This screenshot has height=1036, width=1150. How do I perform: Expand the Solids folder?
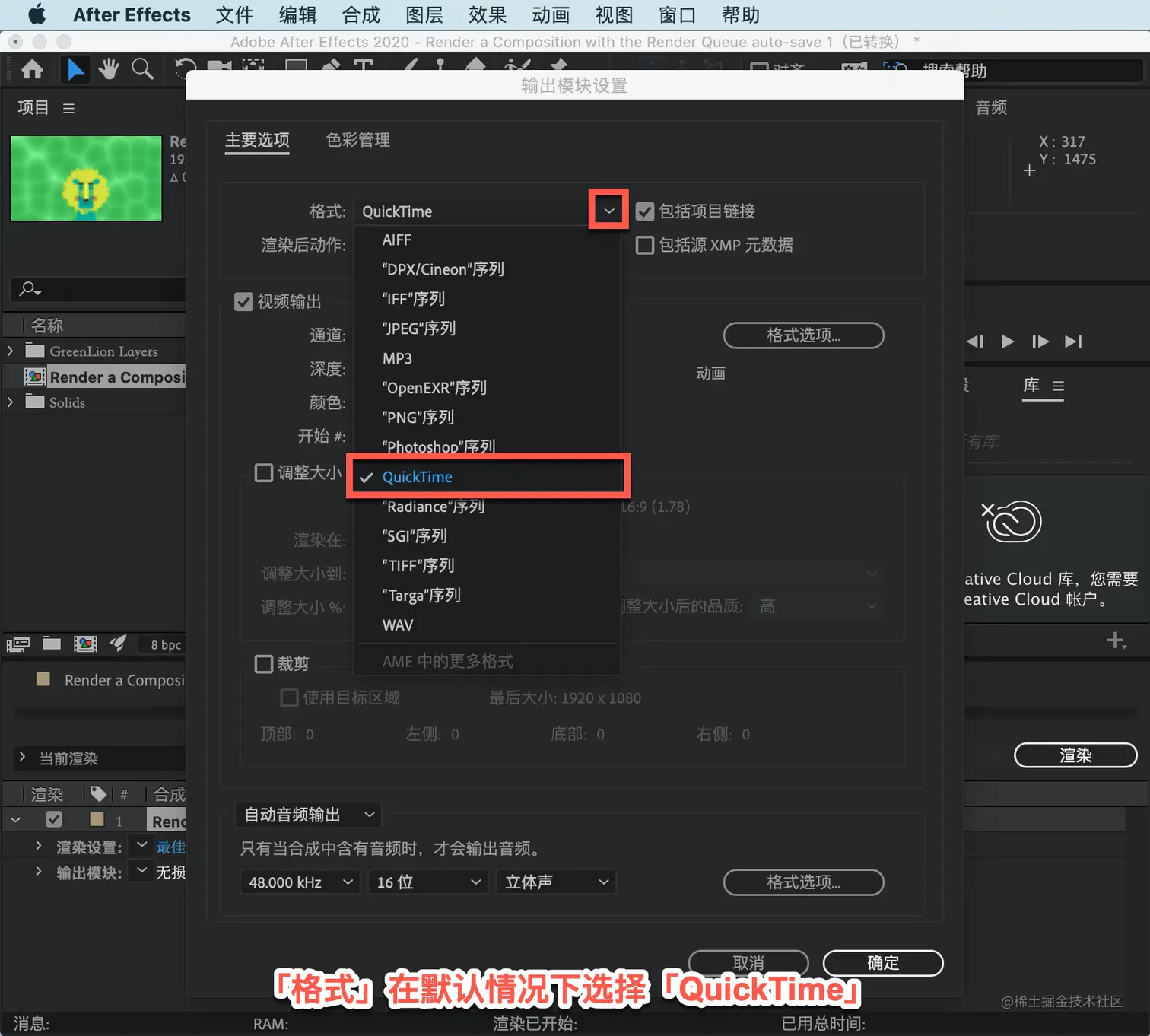11,402
